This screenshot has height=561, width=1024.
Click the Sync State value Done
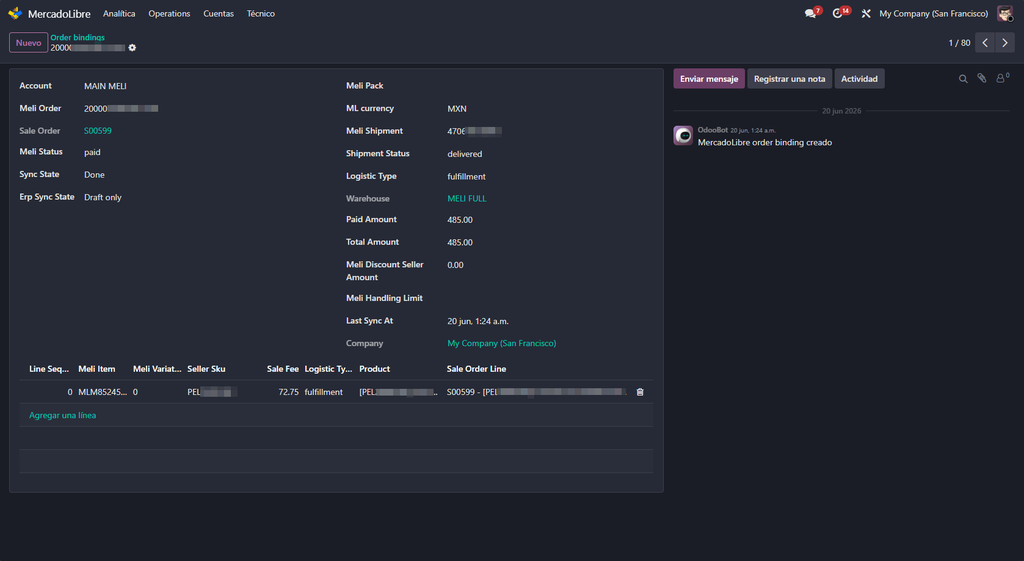tap(94, 175)
